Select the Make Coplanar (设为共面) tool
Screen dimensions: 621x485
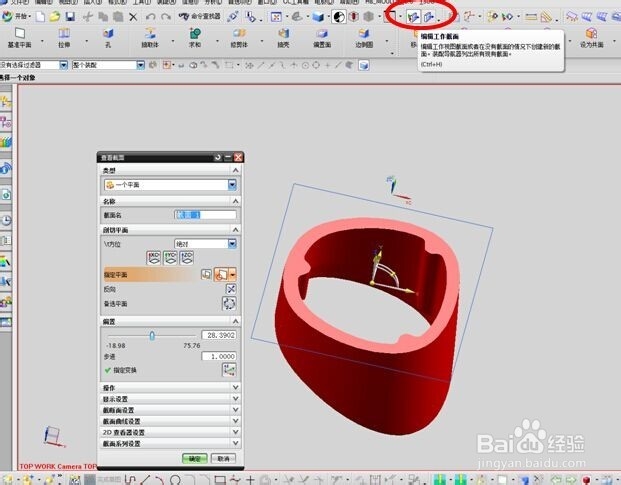pyautogui.click(x=592, y=38)
